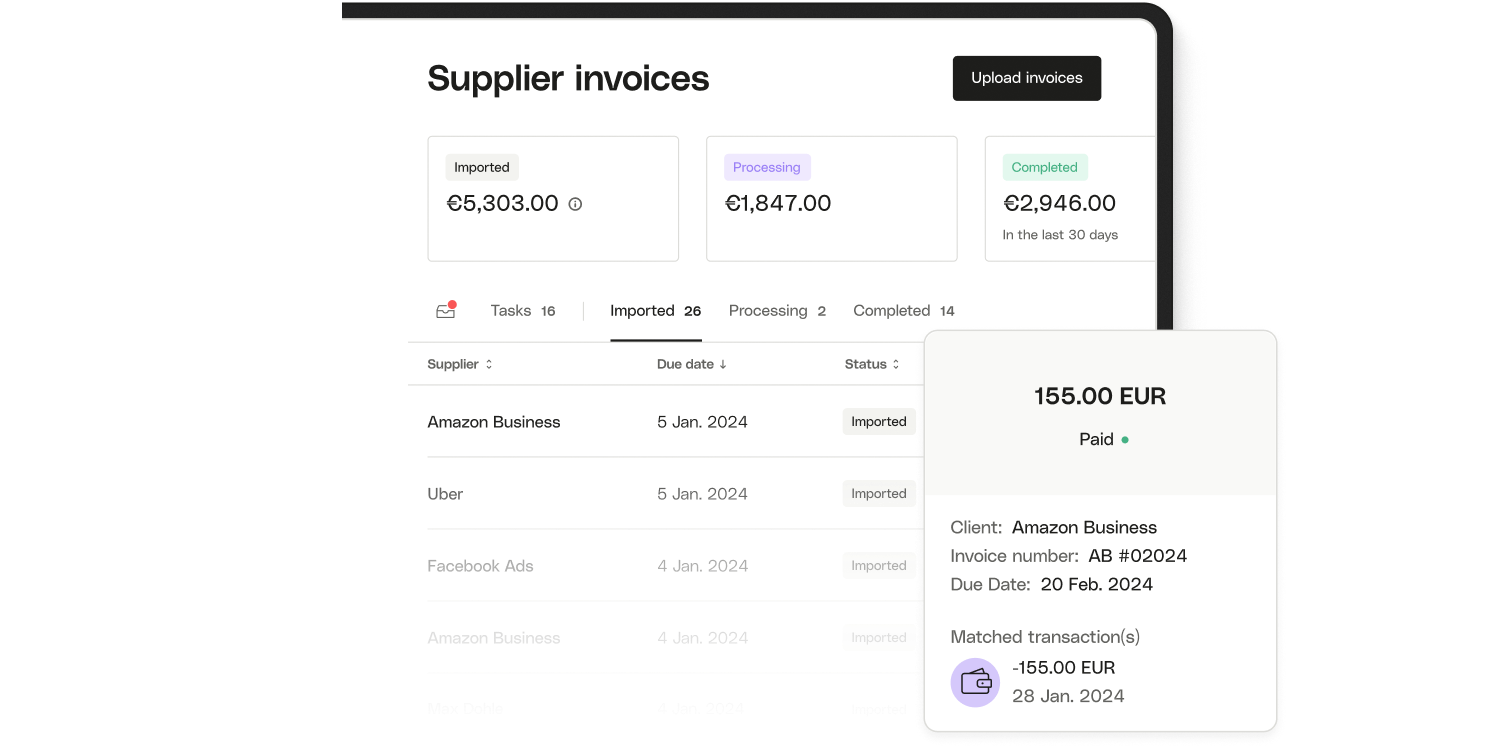Select the Imported summary card
This screenshot has height=751, width=1500.
[x=553, y=199]
